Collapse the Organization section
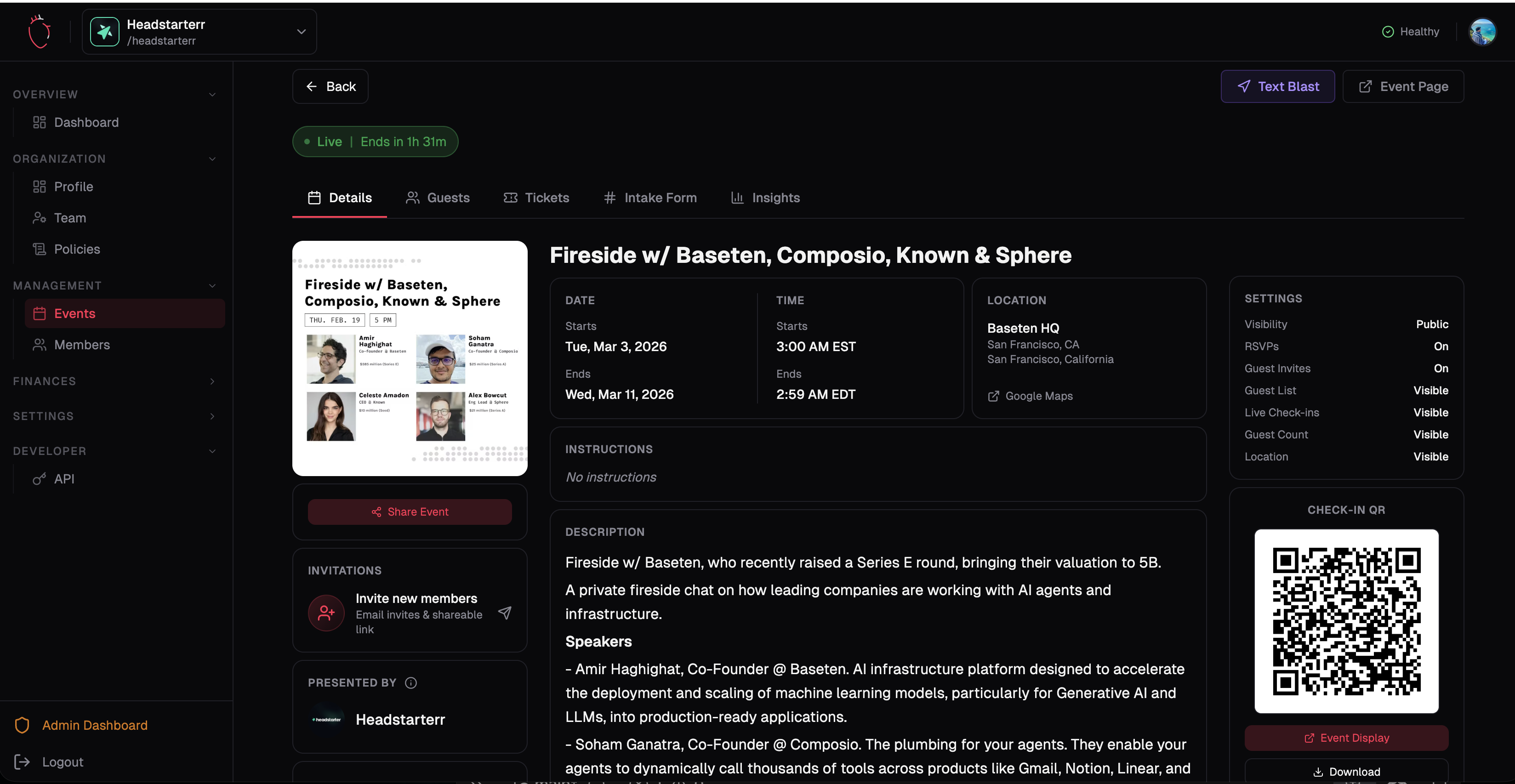1515x784 pixels. (x=212, y=159)
